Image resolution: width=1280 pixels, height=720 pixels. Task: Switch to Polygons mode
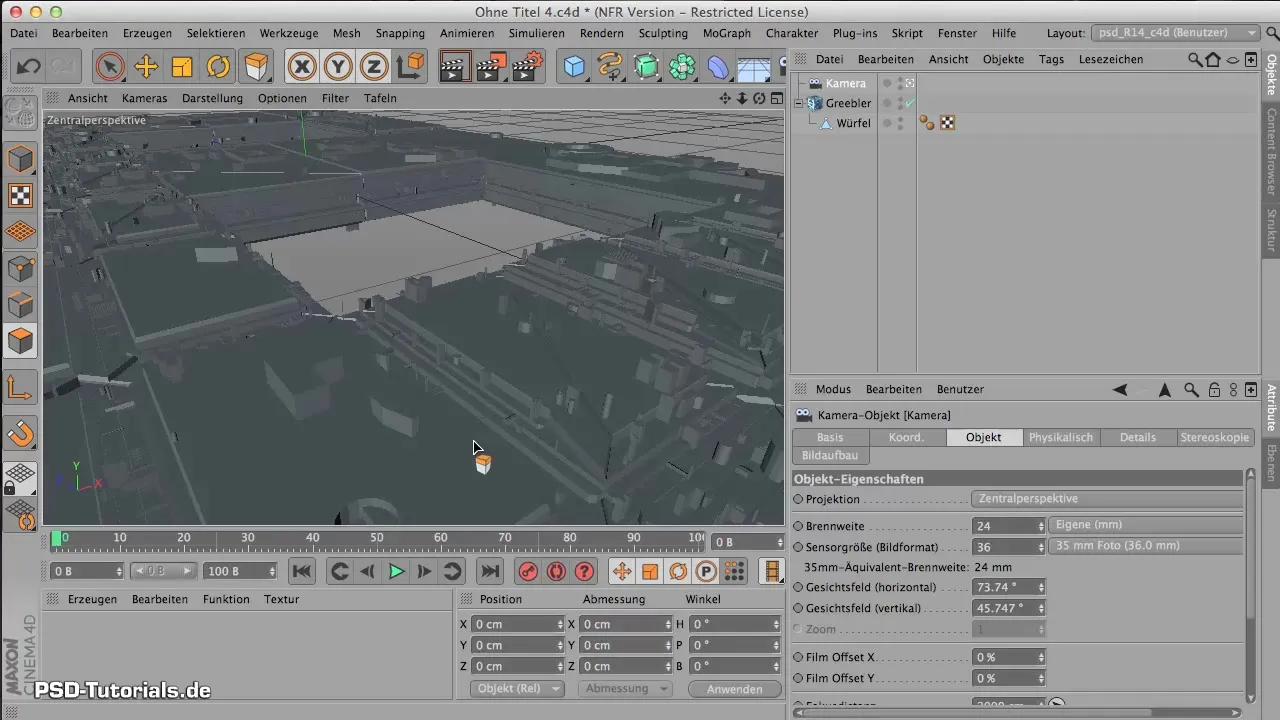click(x=21, y=341)
